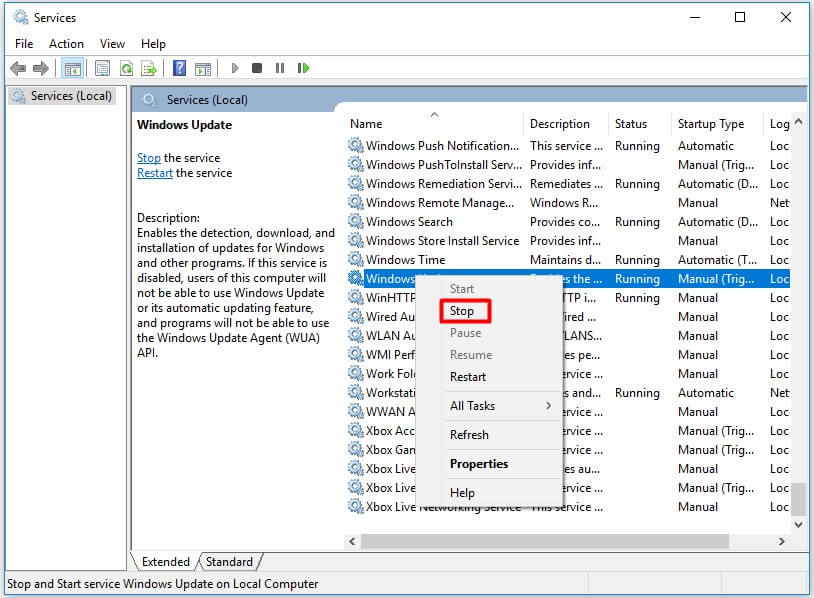Toggle the Show/Hide Action Pane icon
The image size is (814, 598).
click(203, 68)
